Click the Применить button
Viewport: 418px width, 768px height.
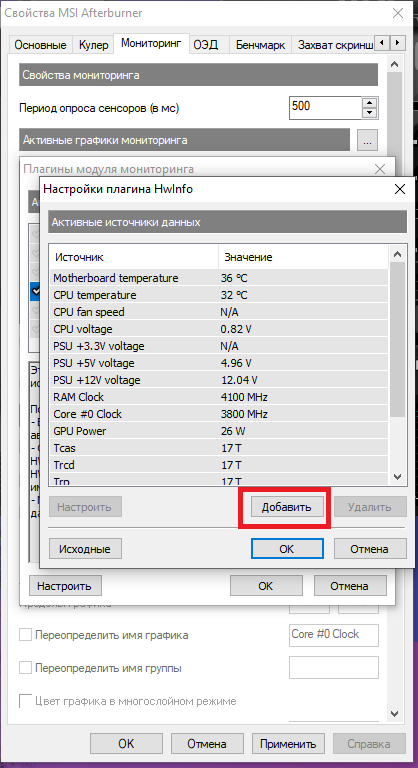288,744
